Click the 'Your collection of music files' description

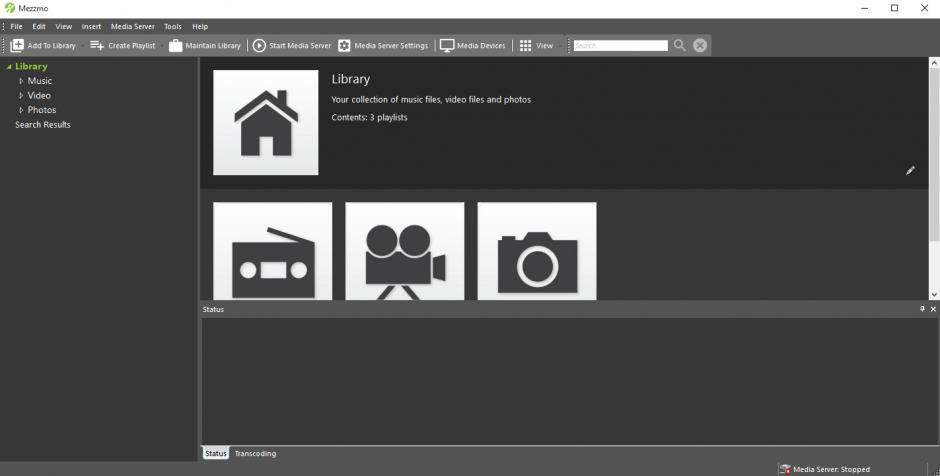[431, 100]
